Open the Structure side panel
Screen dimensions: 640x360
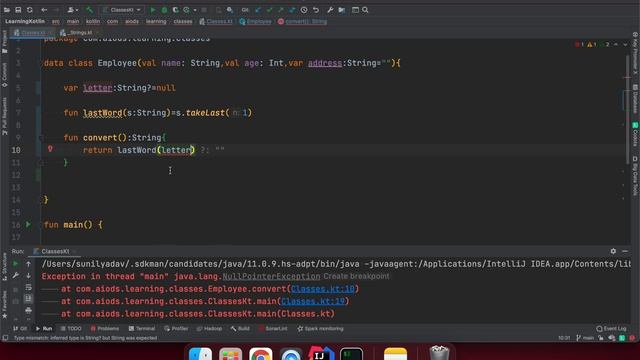4,266
